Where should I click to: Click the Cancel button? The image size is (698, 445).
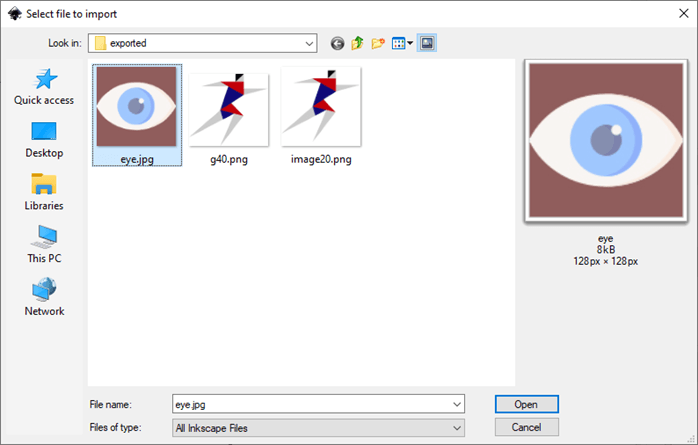527,427
